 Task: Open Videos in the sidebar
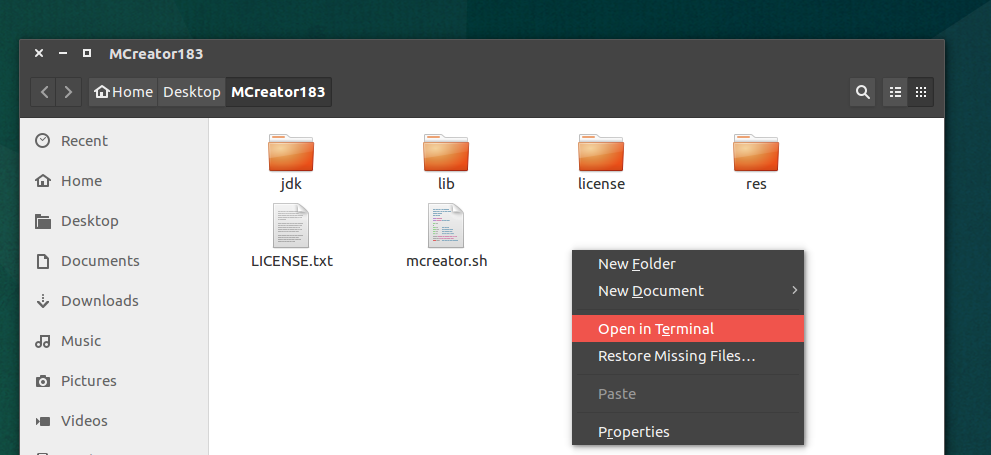click(x=114, y=421)
